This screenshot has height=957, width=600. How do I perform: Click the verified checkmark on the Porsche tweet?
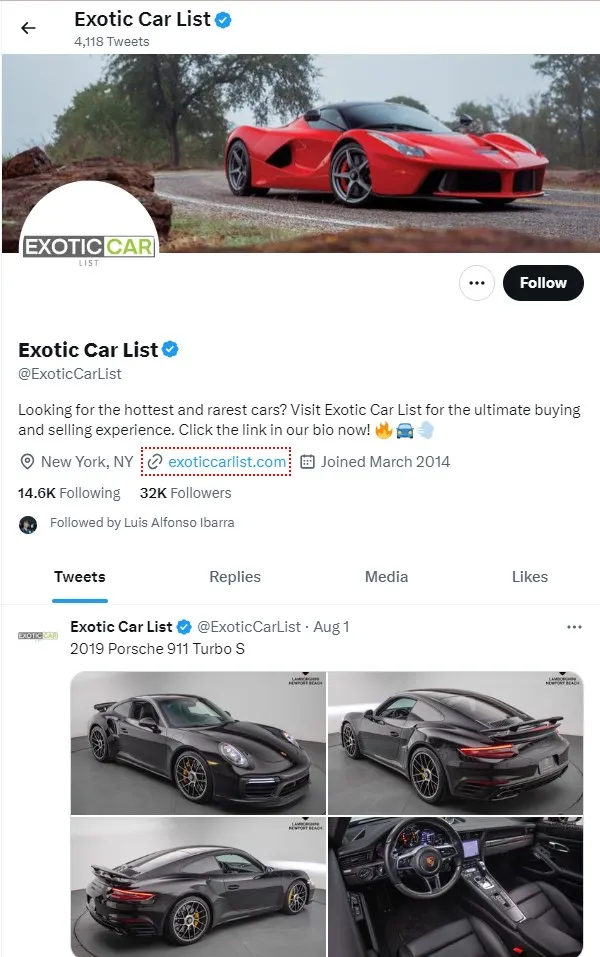[183, 627]
